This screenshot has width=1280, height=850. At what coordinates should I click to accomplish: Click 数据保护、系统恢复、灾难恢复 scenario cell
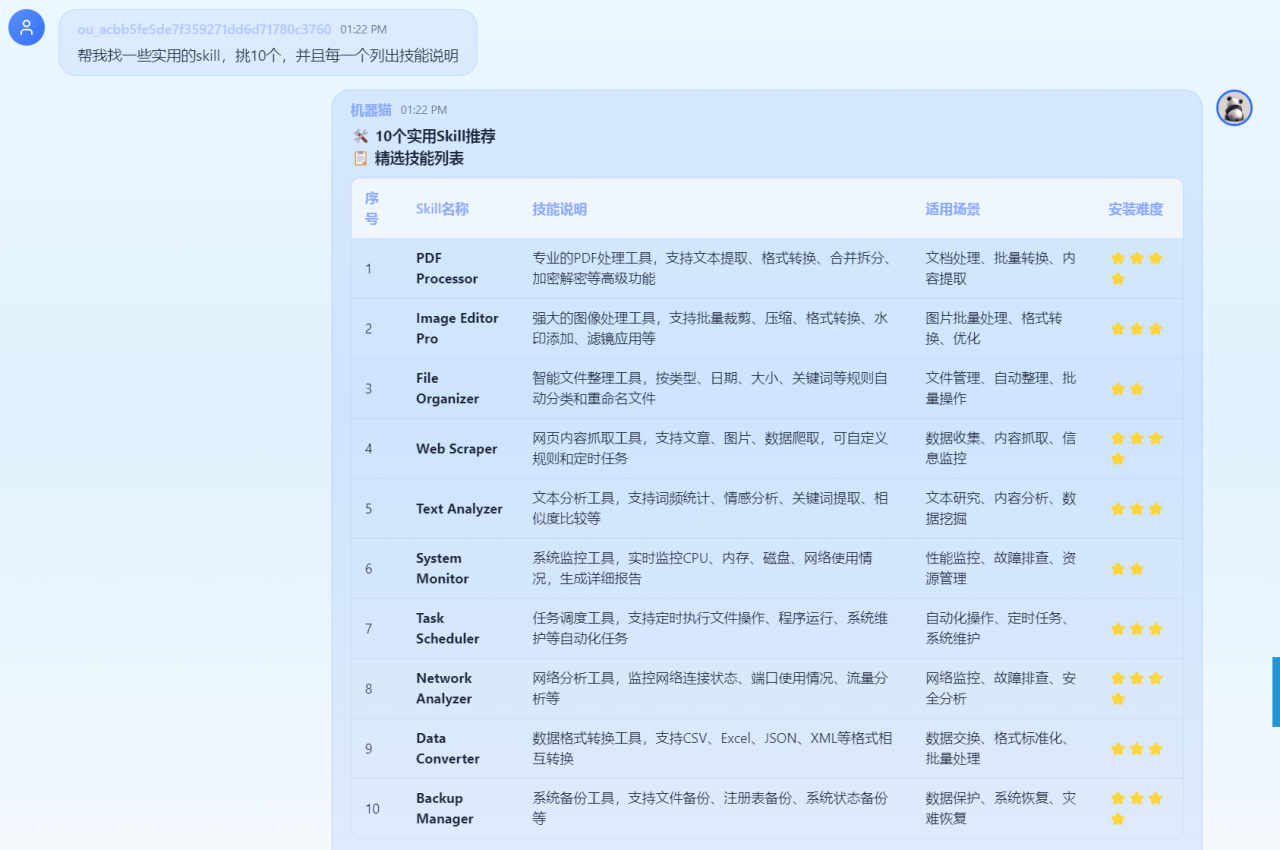click(x=1001, y=808)
